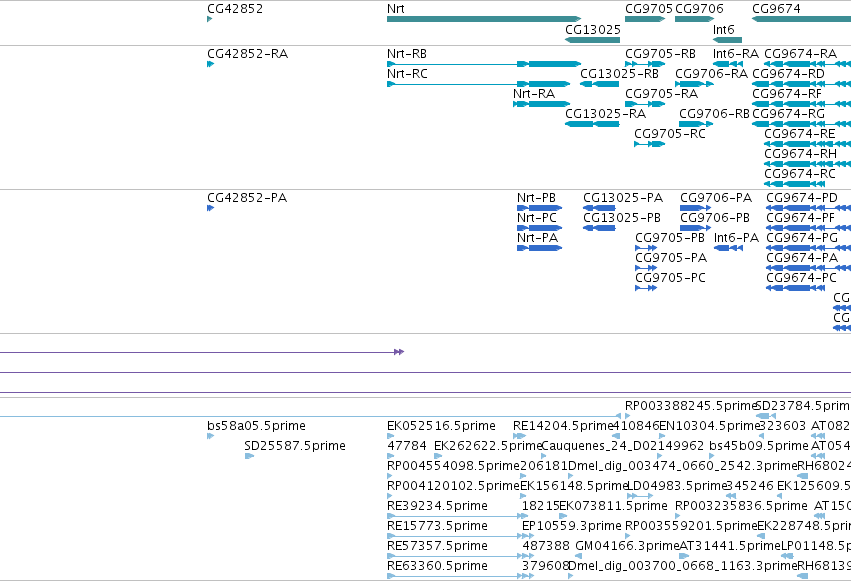Screen dimensions: 851x581
Task: Select the CG9706 gene glyph
Action: click(694, 20)
